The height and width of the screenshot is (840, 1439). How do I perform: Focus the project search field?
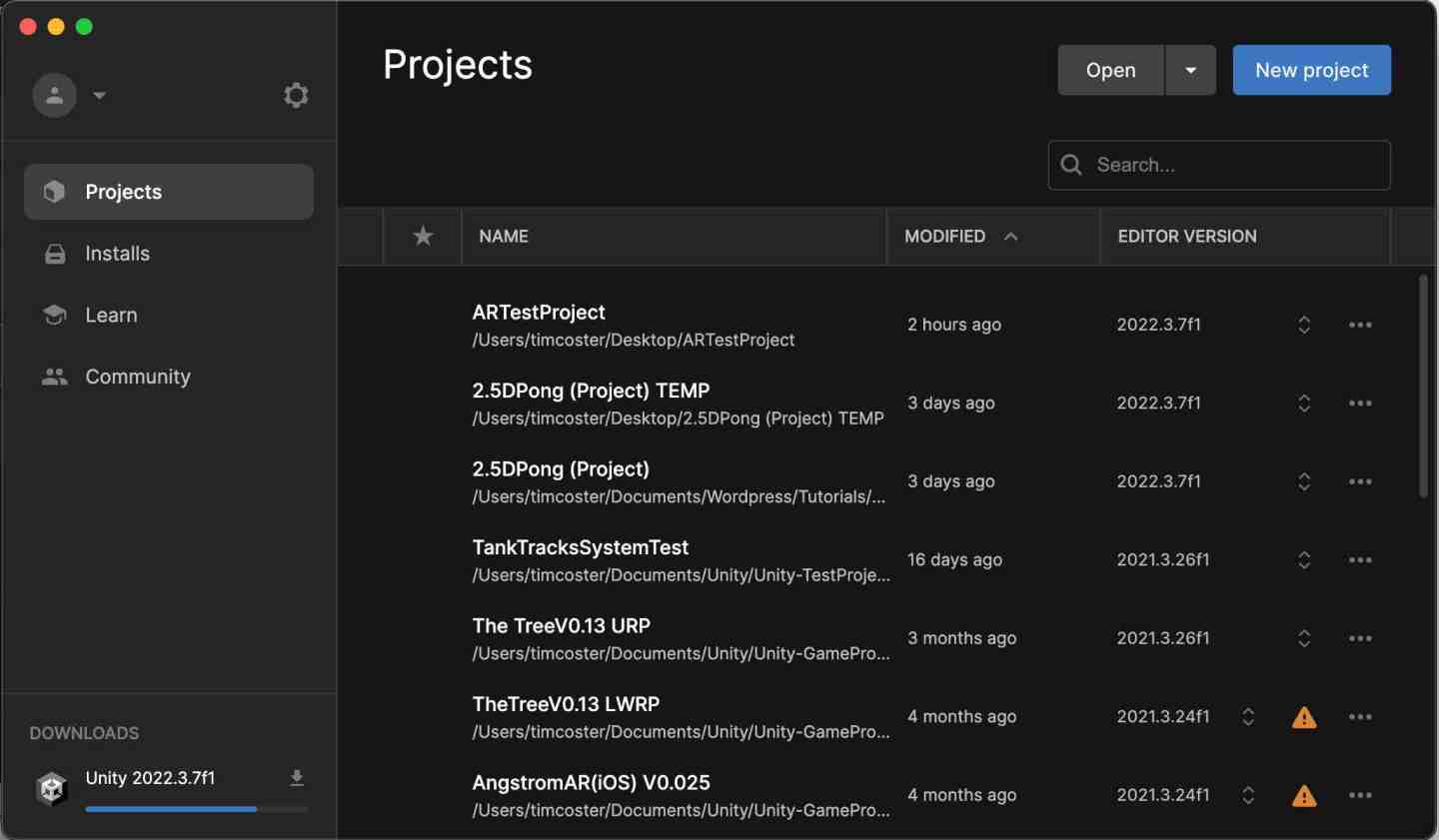tap(1234, 165)
